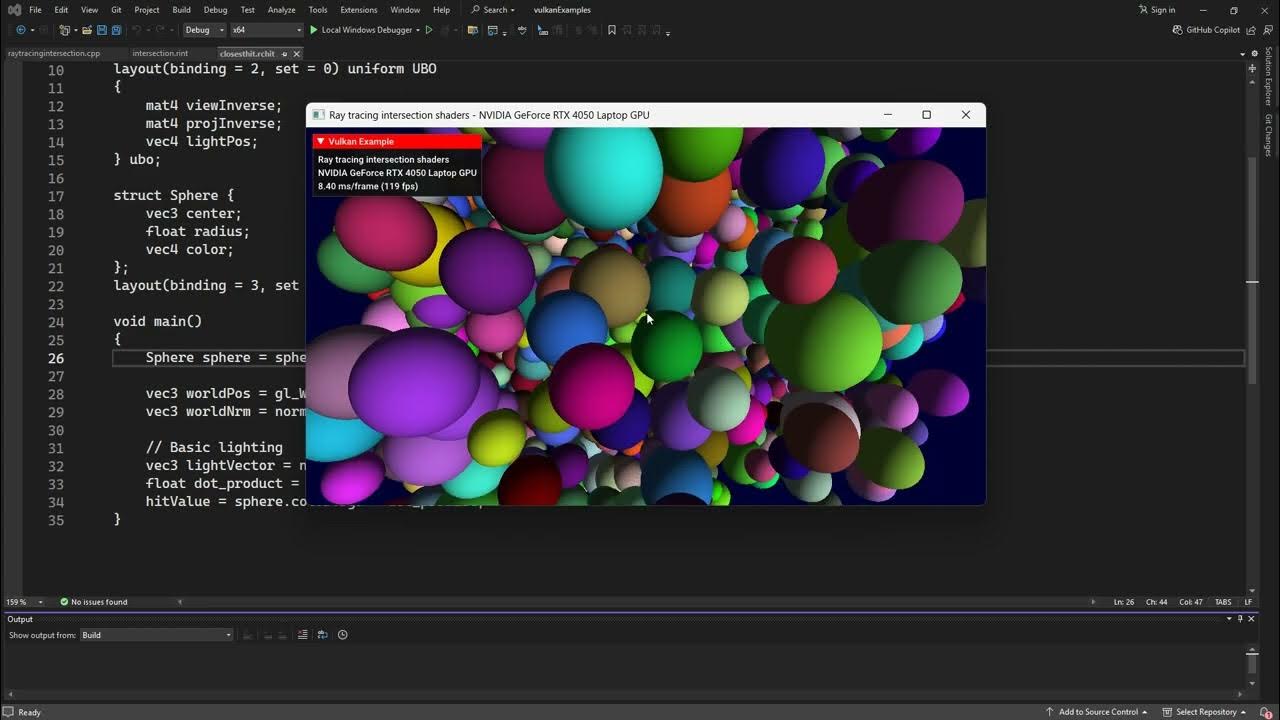Viewport: 1280px width, 720px height.
Task: Click the editor vertical scrollbar thumb
Action: (1252, 270)
